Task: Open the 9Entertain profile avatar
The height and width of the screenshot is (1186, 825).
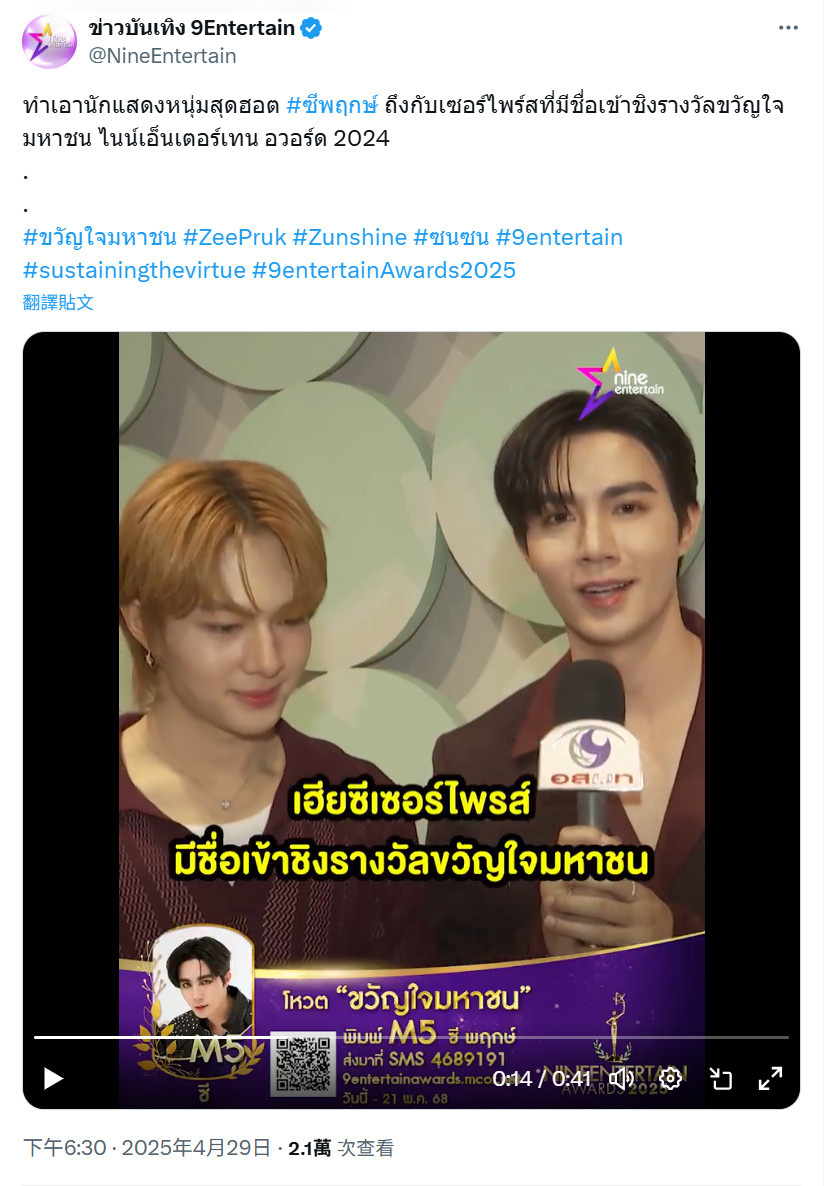Action: click(49, 42)
